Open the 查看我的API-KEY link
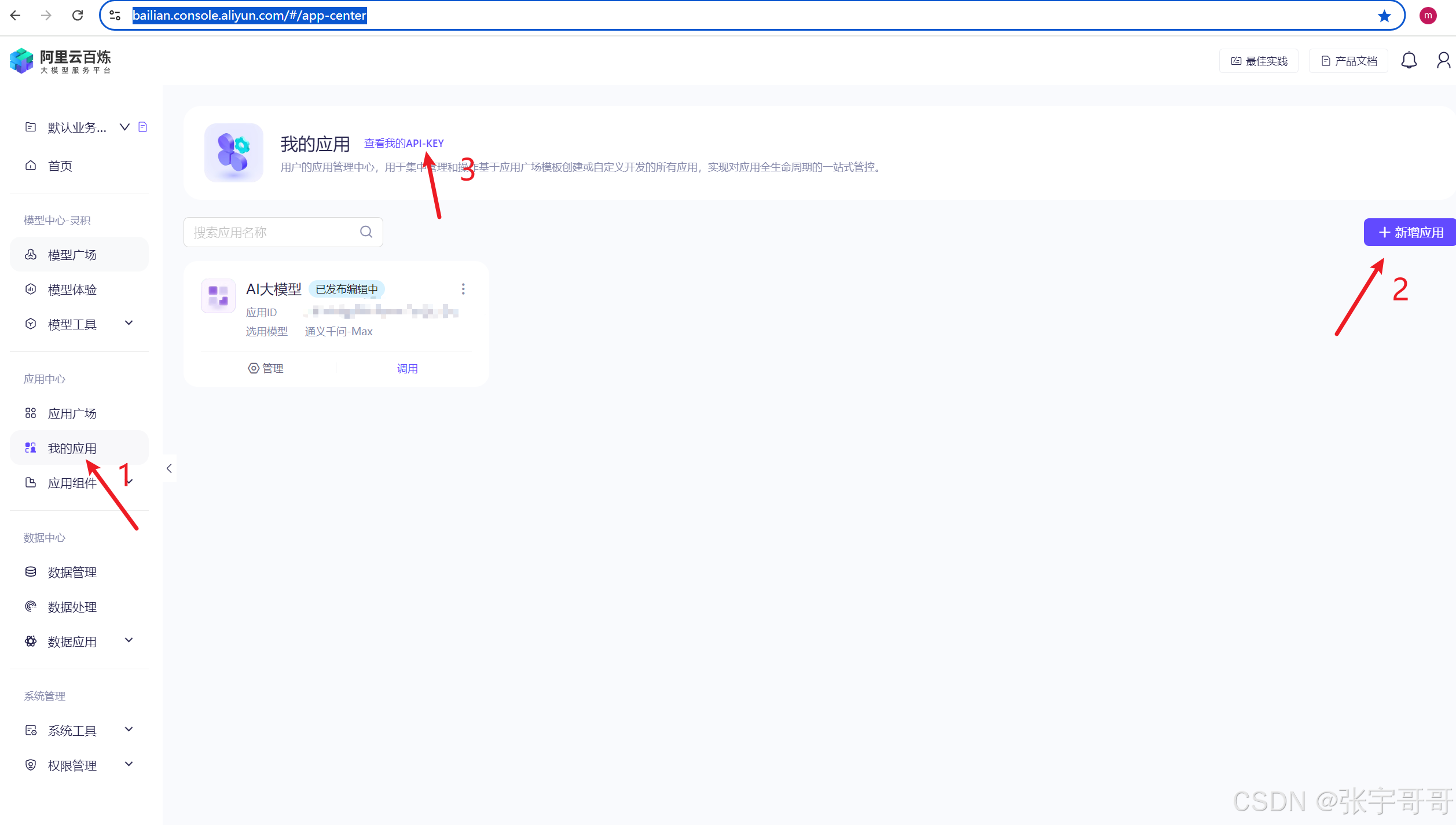Screen dimensions: 1456x825 [x=404, y=143]
